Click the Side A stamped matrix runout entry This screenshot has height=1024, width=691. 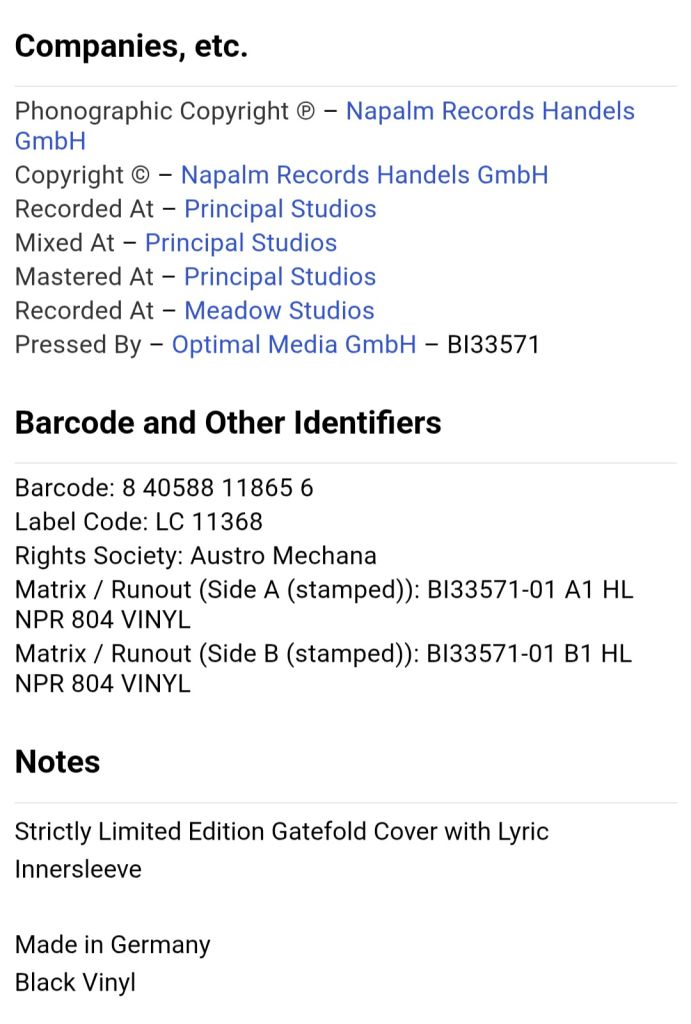point(324,605)
